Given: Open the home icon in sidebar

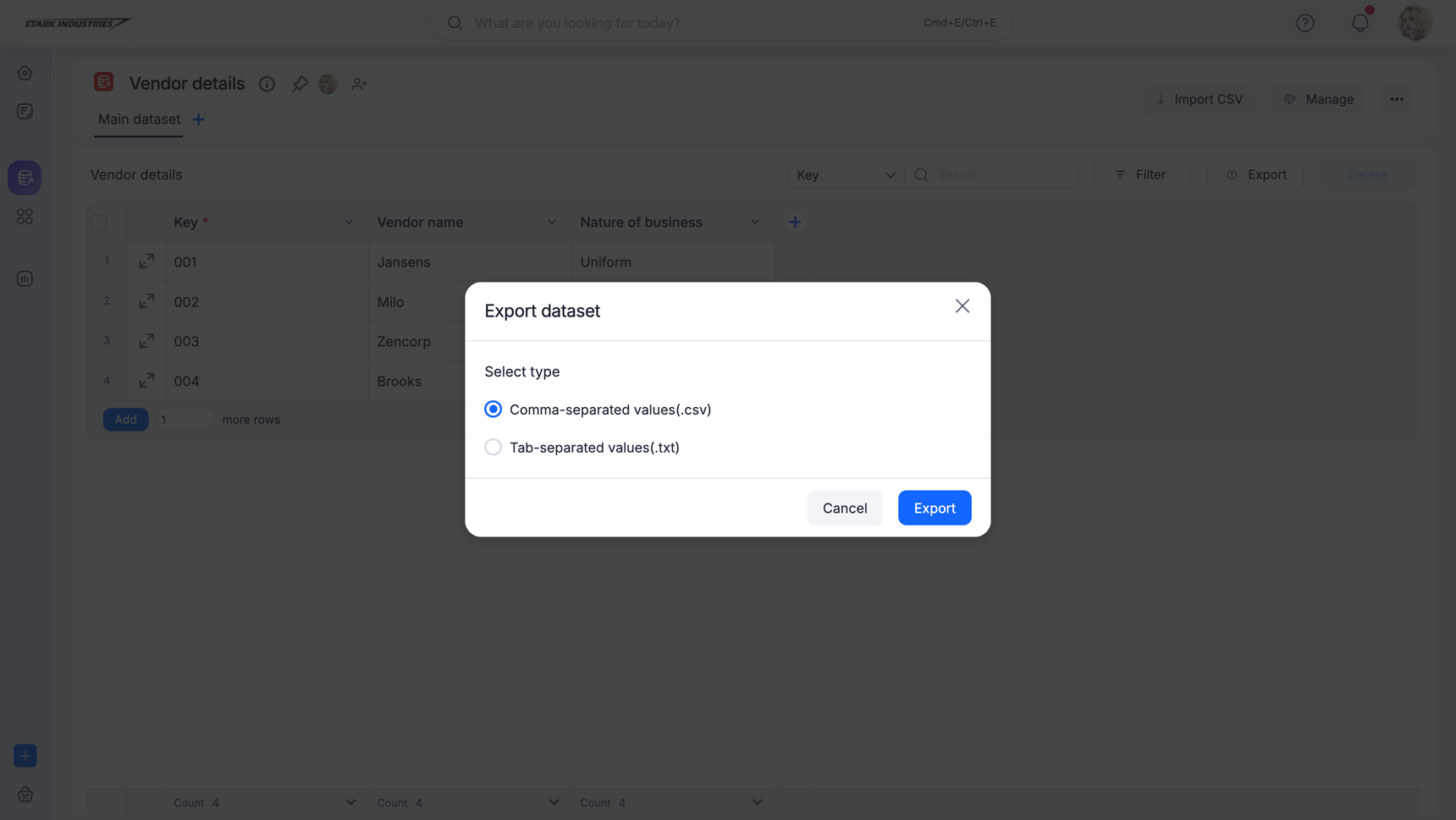Looking at the screenshot, I should tap(25, 73).
